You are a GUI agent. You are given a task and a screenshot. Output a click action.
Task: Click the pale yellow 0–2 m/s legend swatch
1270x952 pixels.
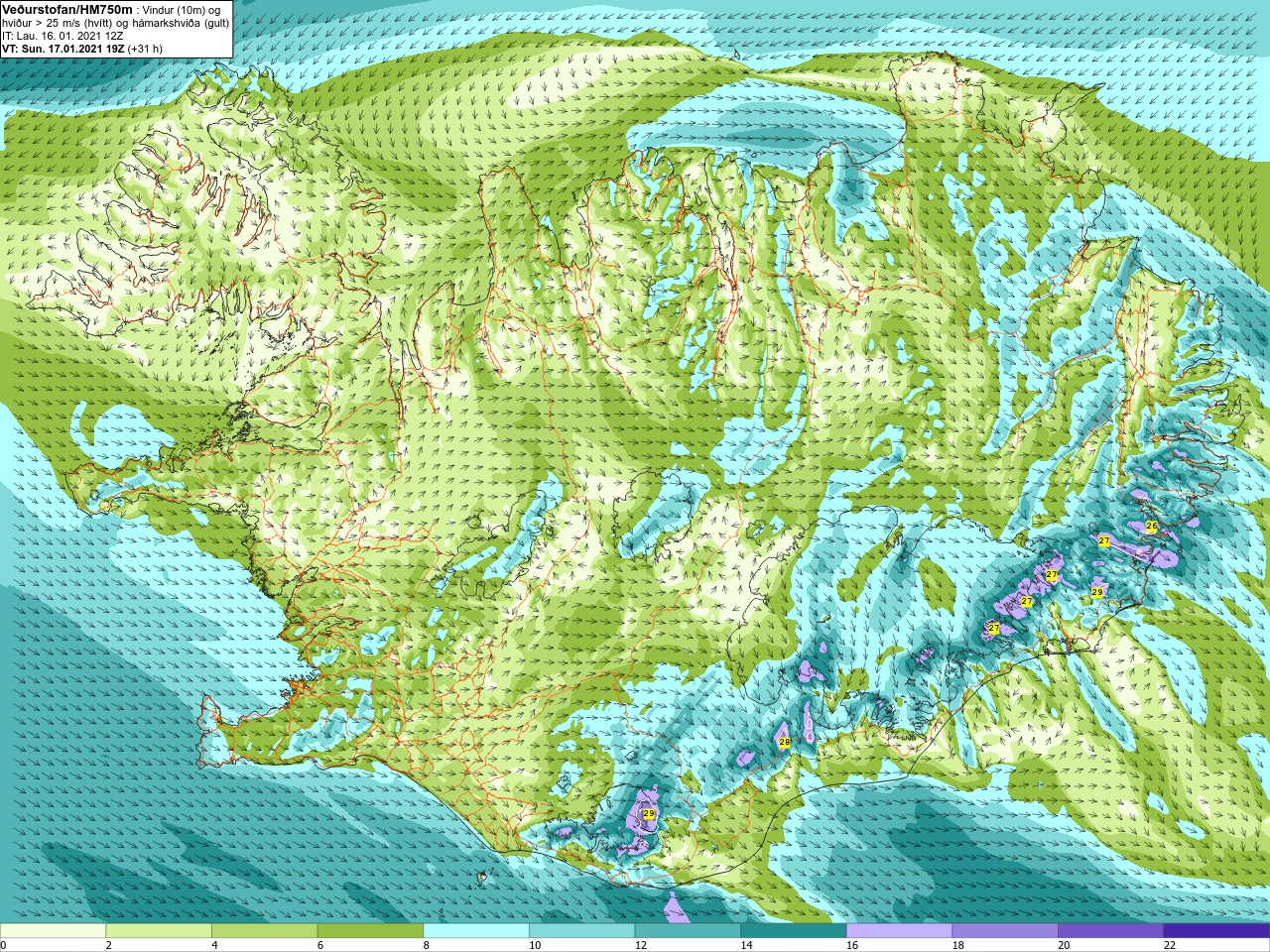pyautogui.click(x=53, y=931)
